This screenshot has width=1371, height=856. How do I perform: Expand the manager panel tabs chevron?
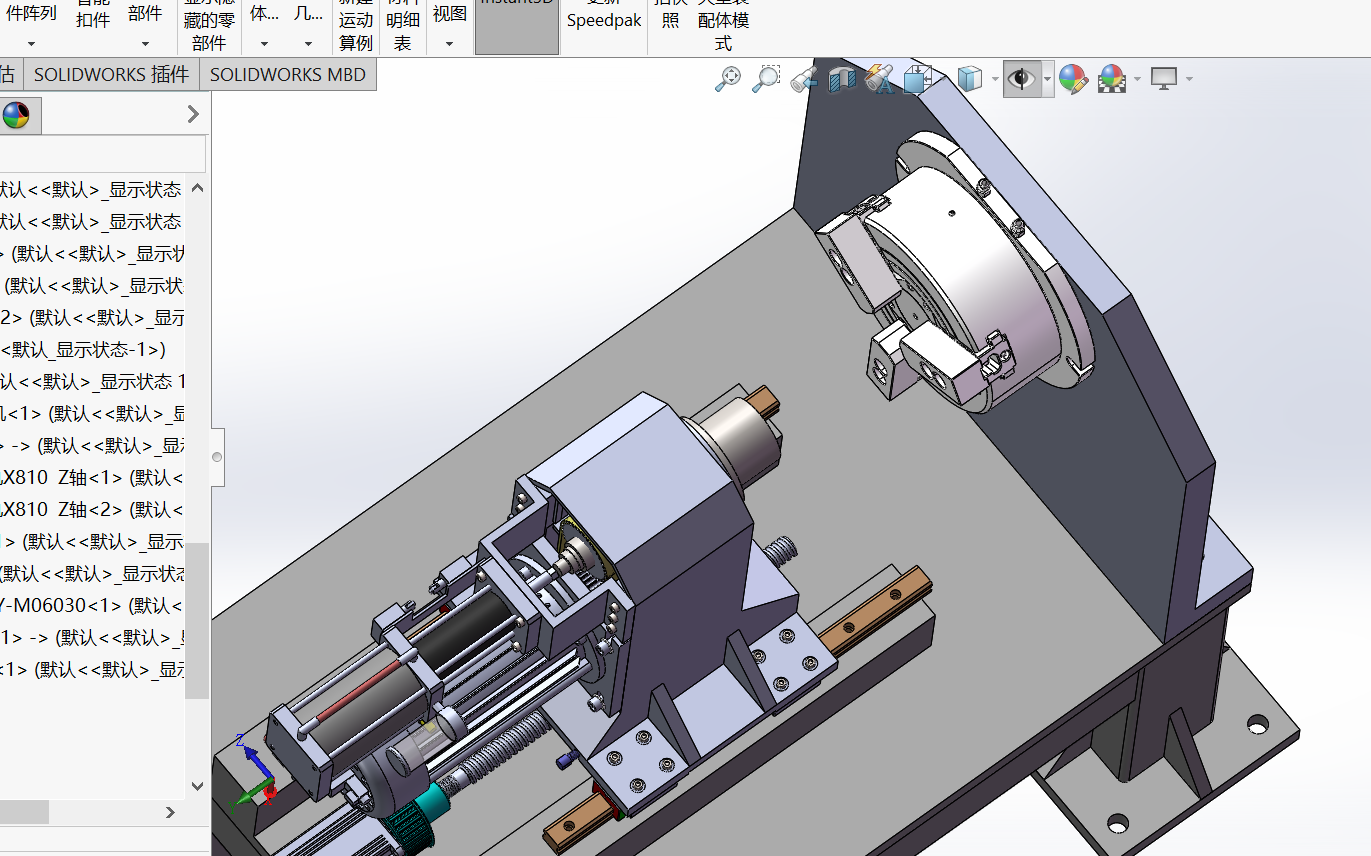tap(193, 115)
